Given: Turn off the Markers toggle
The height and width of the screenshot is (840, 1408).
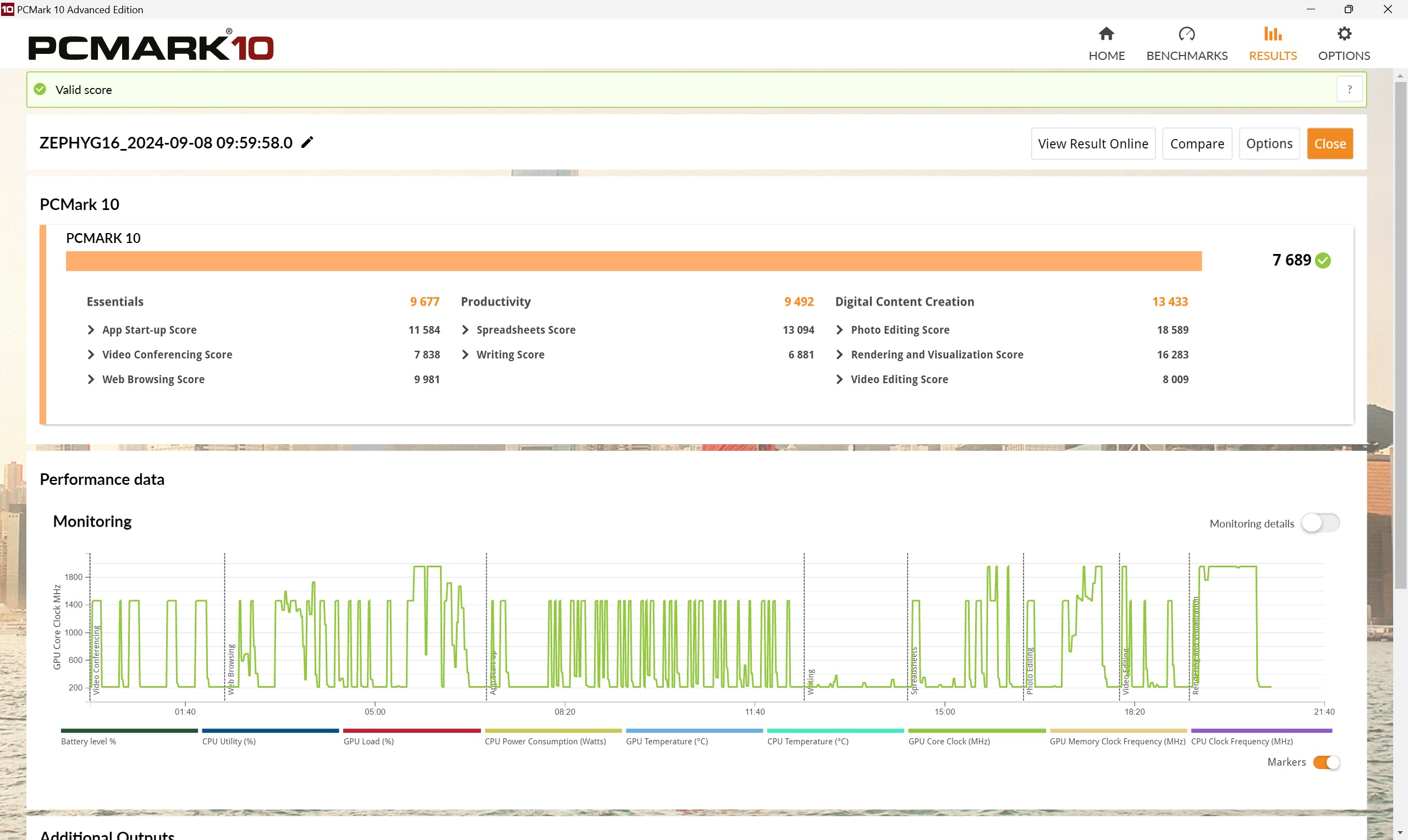Looking at the screenshot, I should (x=1326, y=762).
